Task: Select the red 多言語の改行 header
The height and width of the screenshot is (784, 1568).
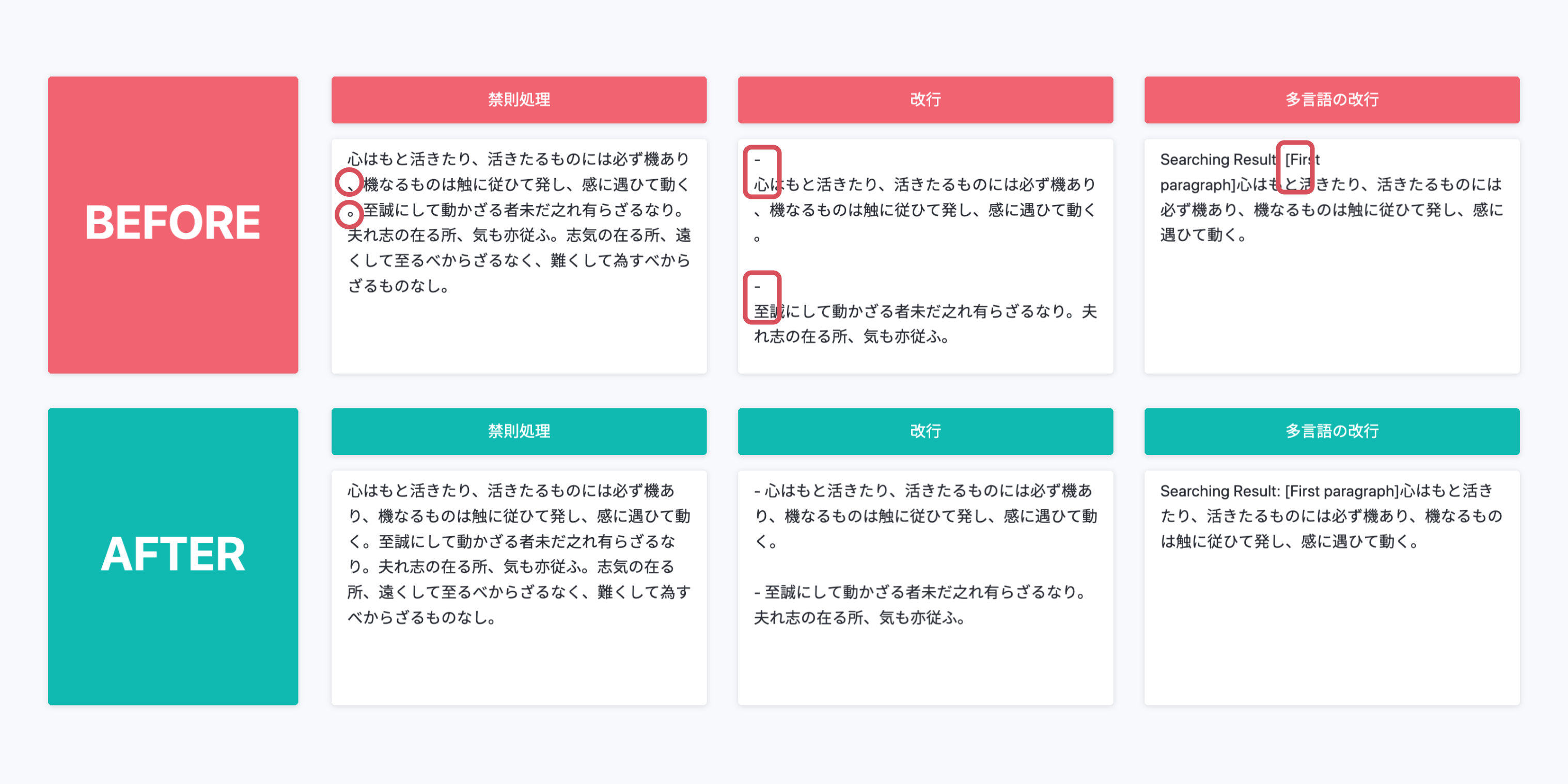Action: [x=1331, y=99]
